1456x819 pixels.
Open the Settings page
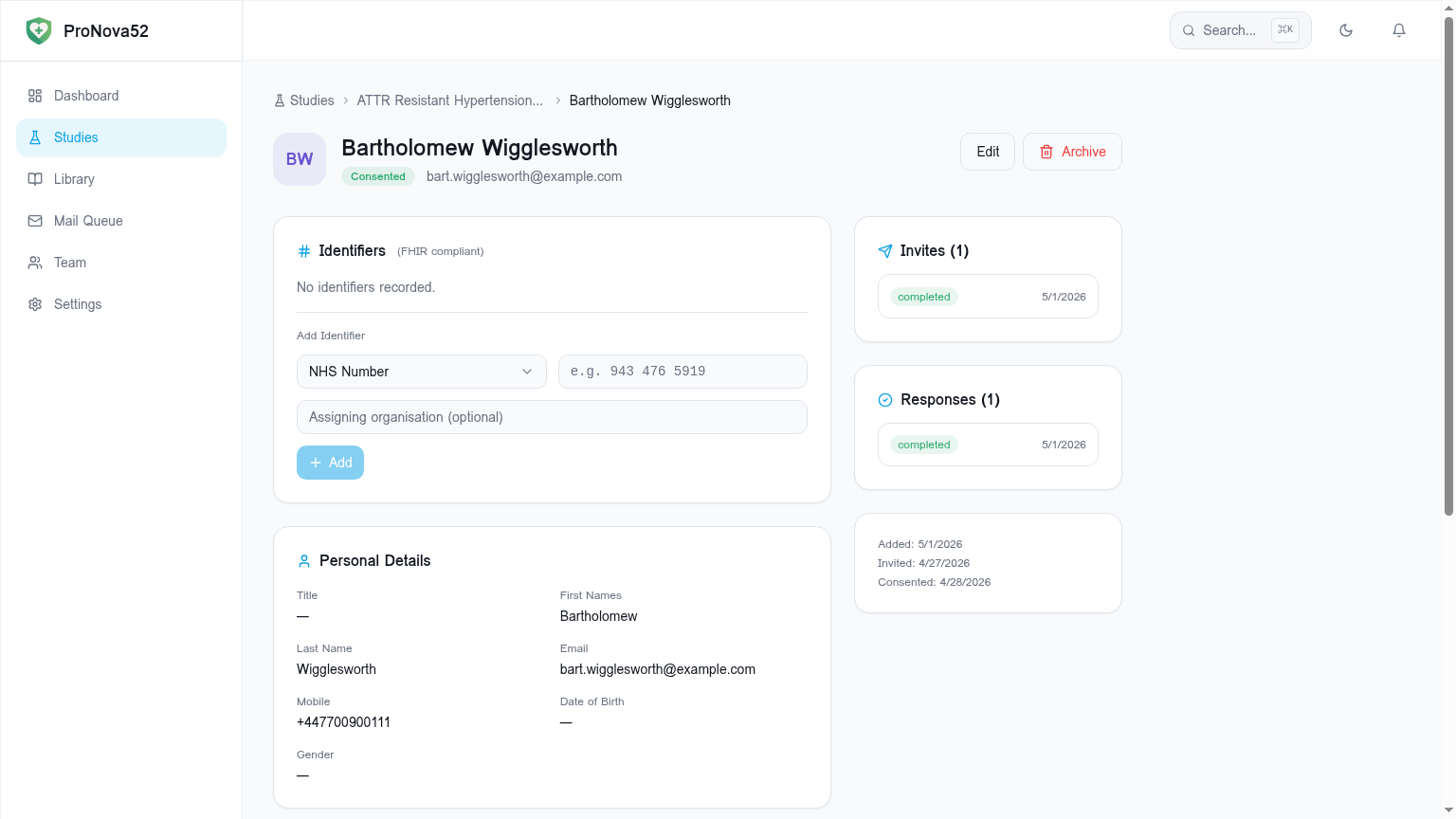tap(121, 304)
